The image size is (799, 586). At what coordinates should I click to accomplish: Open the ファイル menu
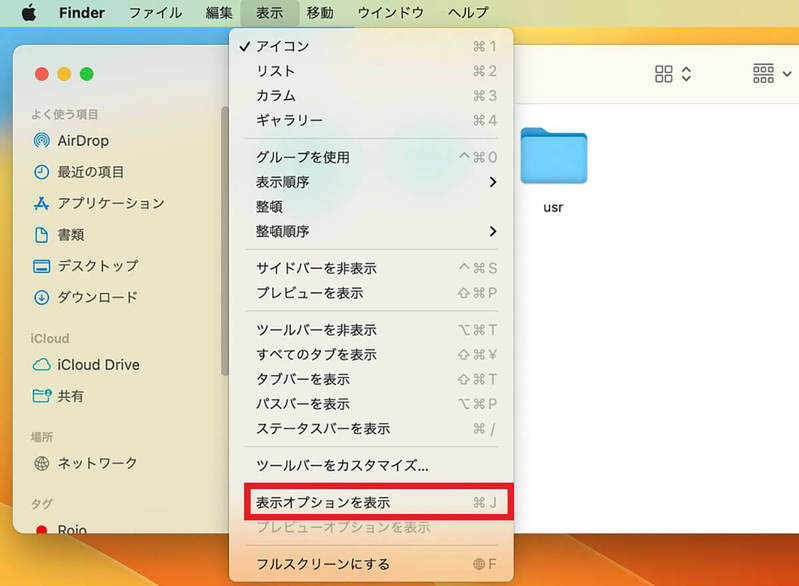tap(155, 13)
